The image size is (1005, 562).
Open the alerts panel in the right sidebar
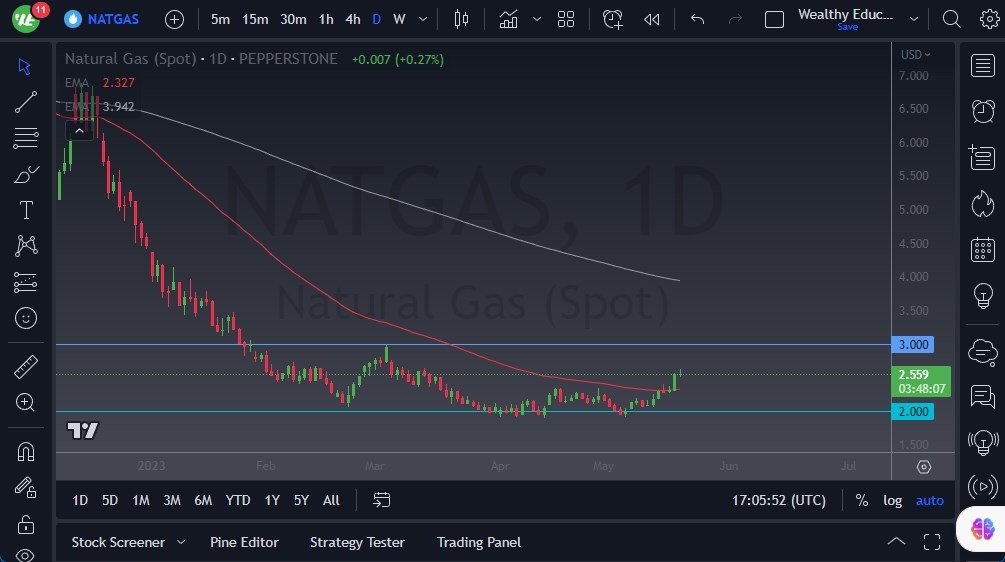(x=983, y=111)
